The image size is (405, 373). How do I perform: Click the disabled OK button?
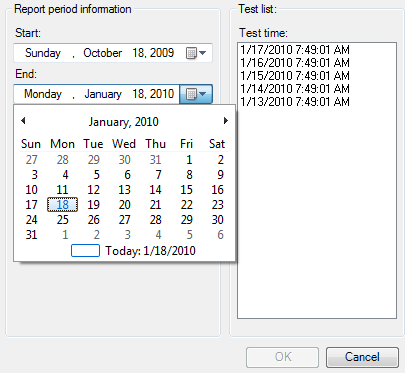point(283,357)
